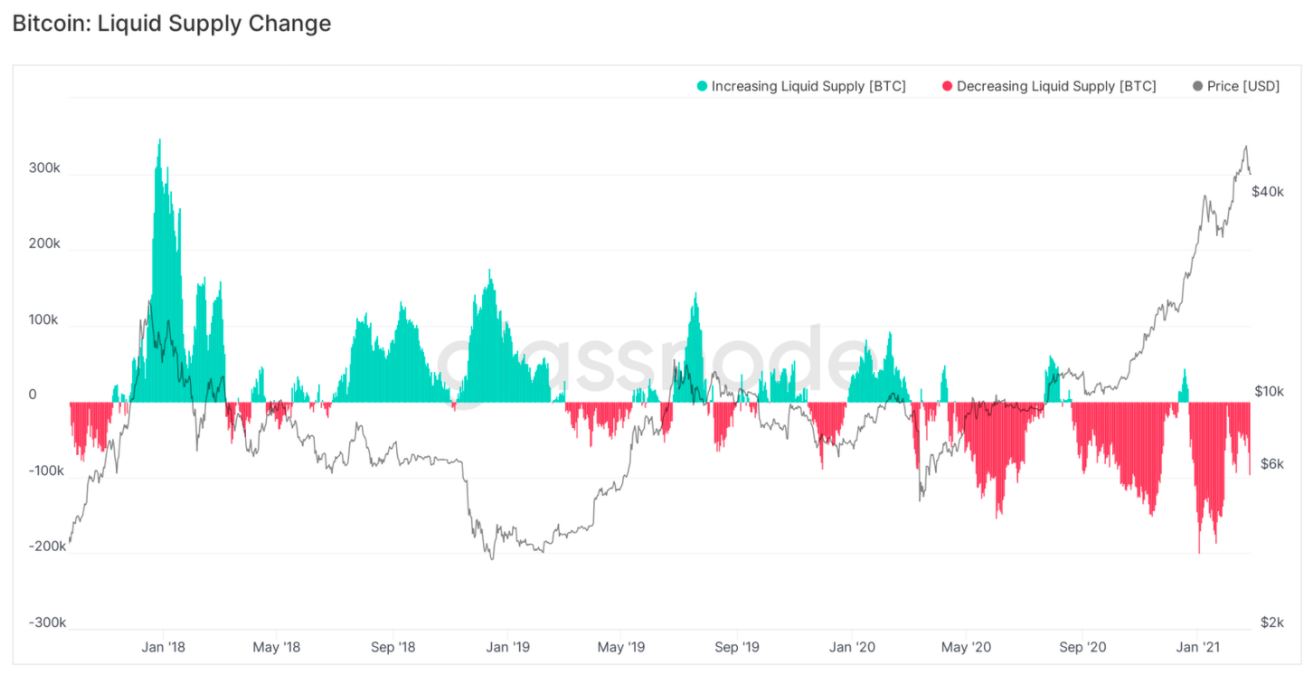Screen dimensions: 1308x681
Task: Select the Jan '21 x-axis label
Action: pos(1197,647)
